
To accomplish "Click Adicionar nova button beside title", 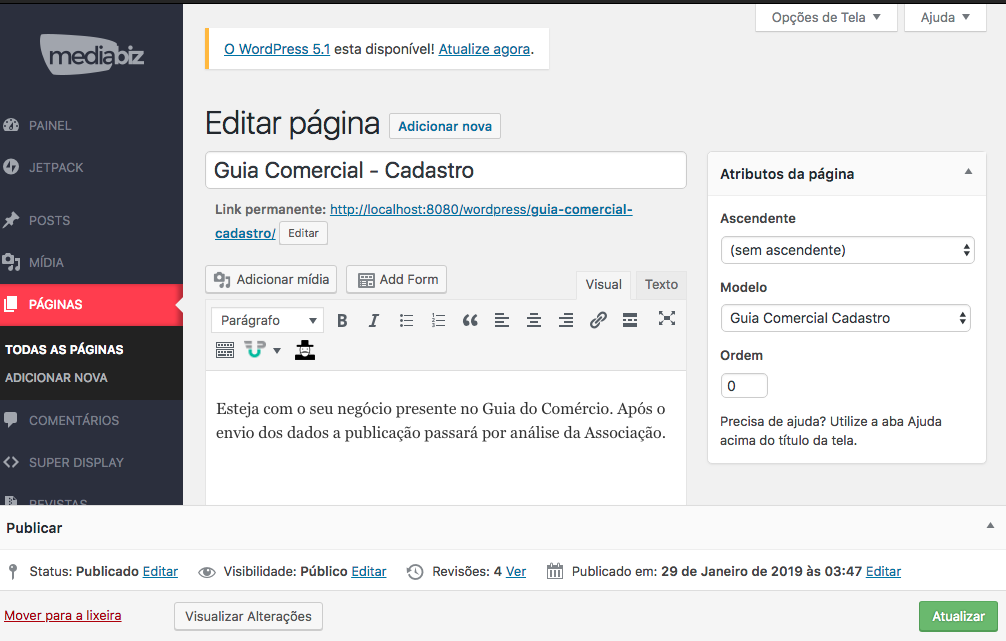I will coord(445,126).
